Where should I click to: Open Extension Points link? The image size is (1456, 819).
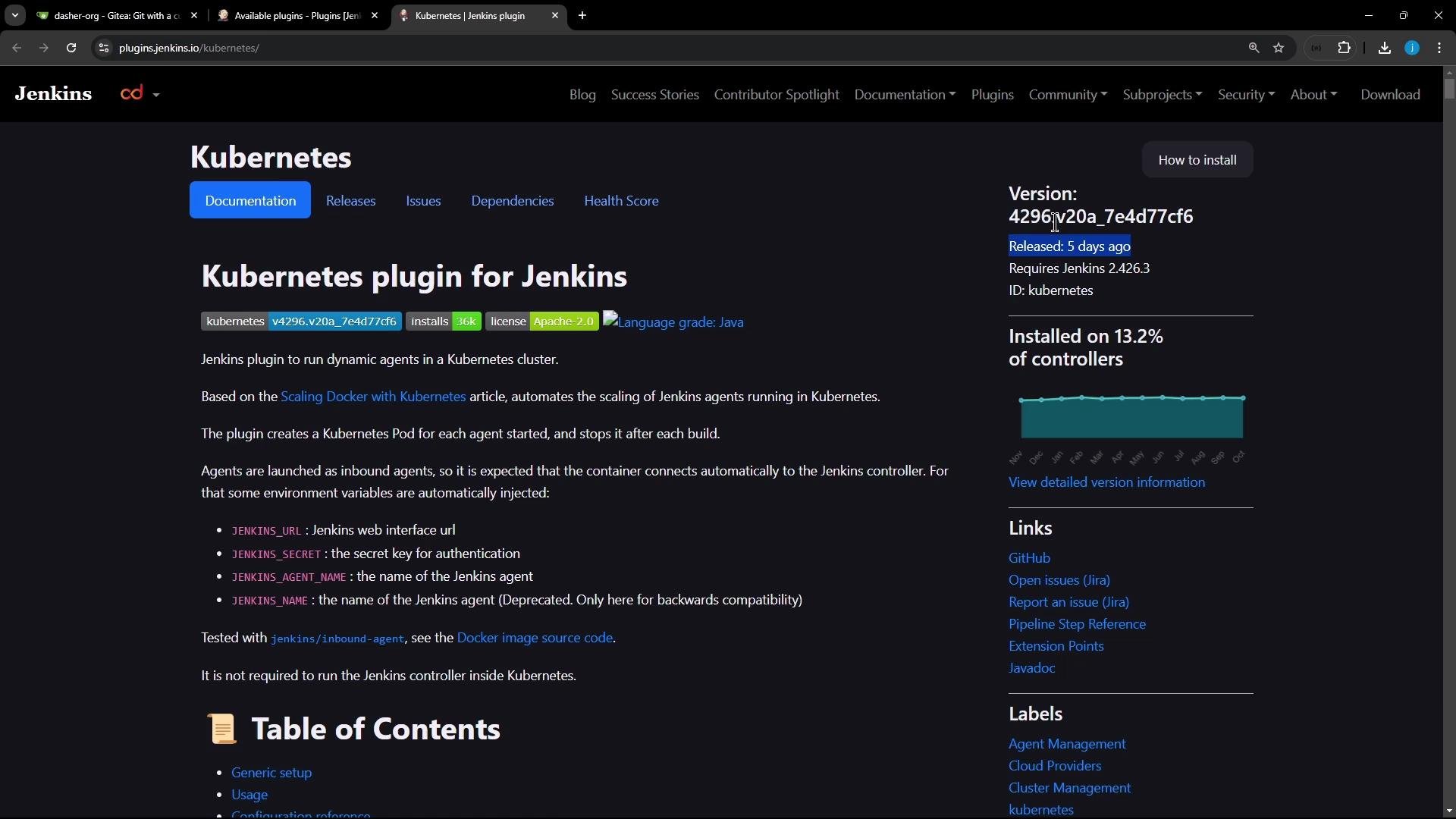click(x=1056, y=646)
